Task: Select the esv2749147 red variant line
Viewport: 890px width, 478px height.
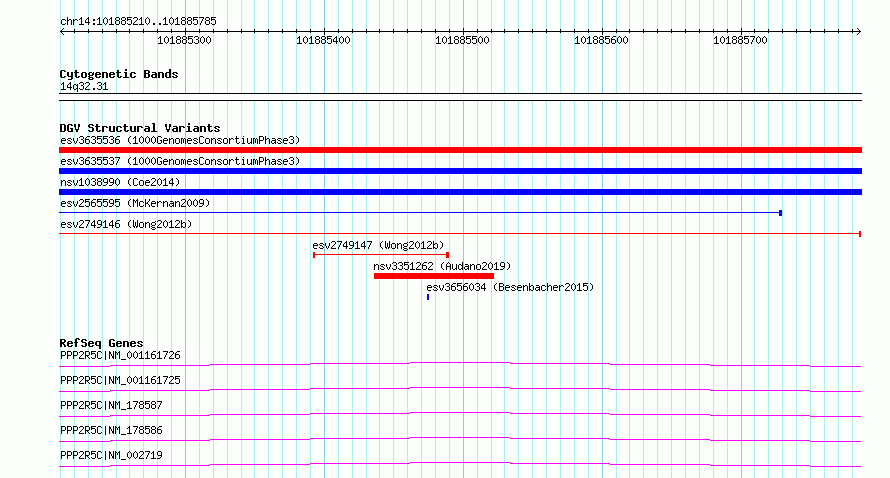Action: [381, 255]
